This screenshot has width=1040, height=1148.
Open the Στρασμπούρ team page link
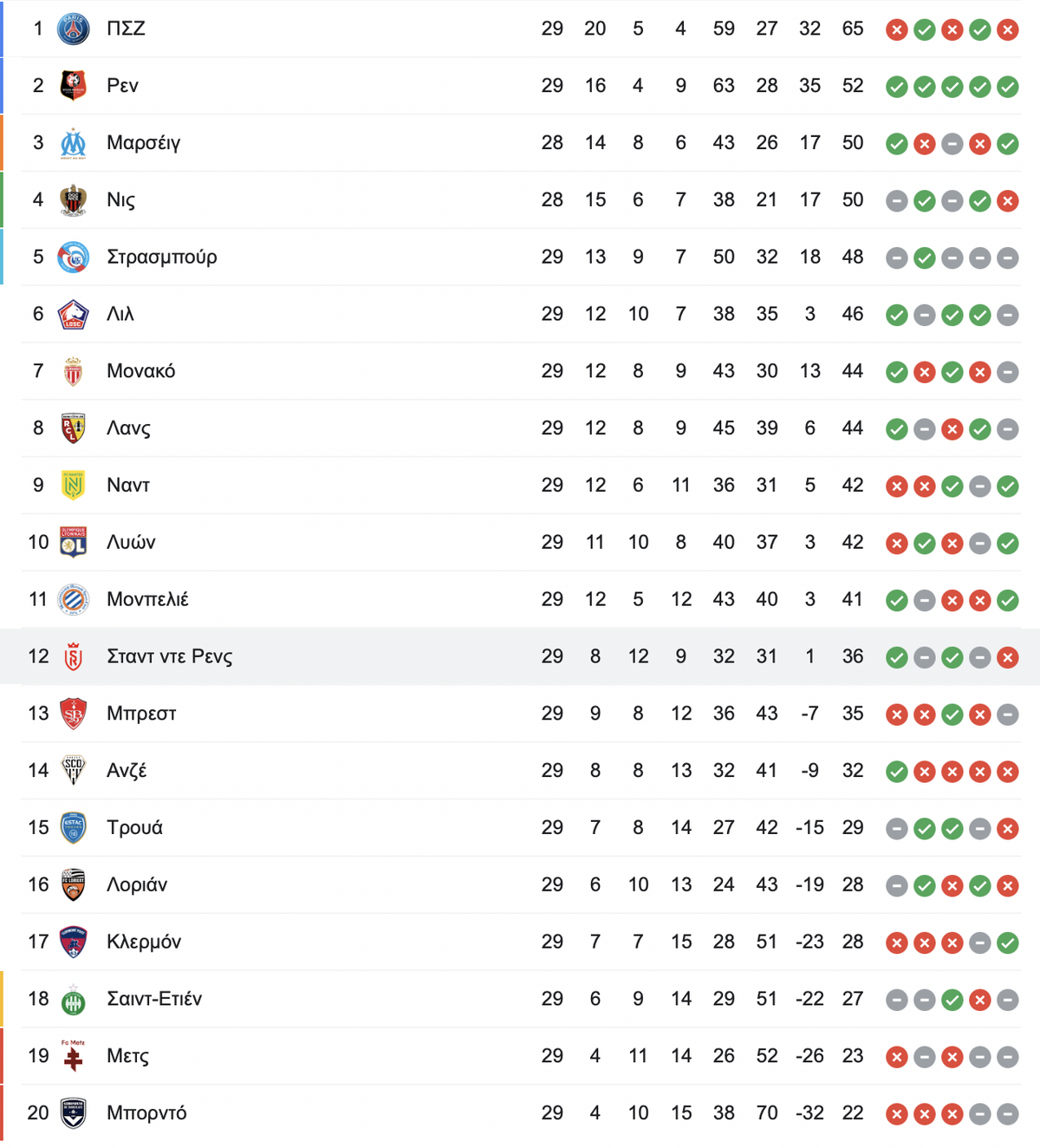click(161, 257)
